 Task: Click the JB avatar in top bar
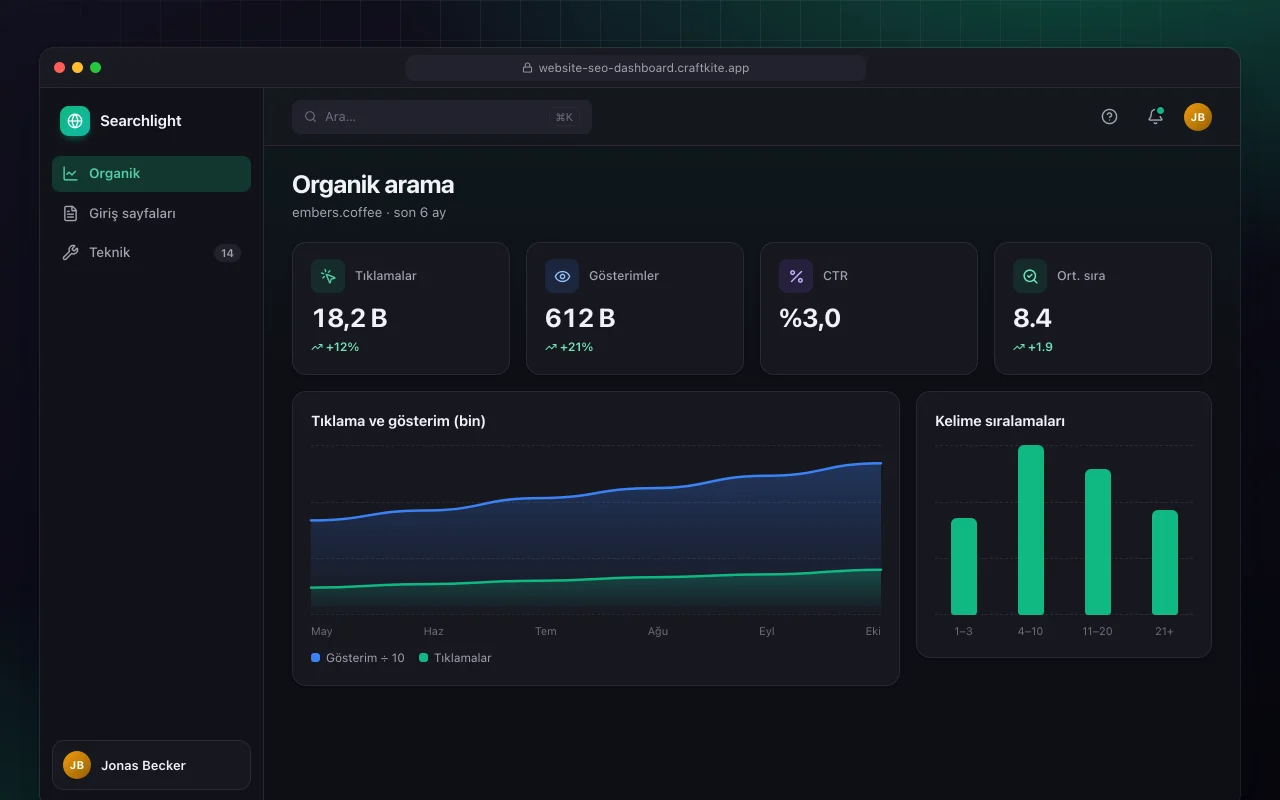pyautogui.click(x=1198, y=116)
